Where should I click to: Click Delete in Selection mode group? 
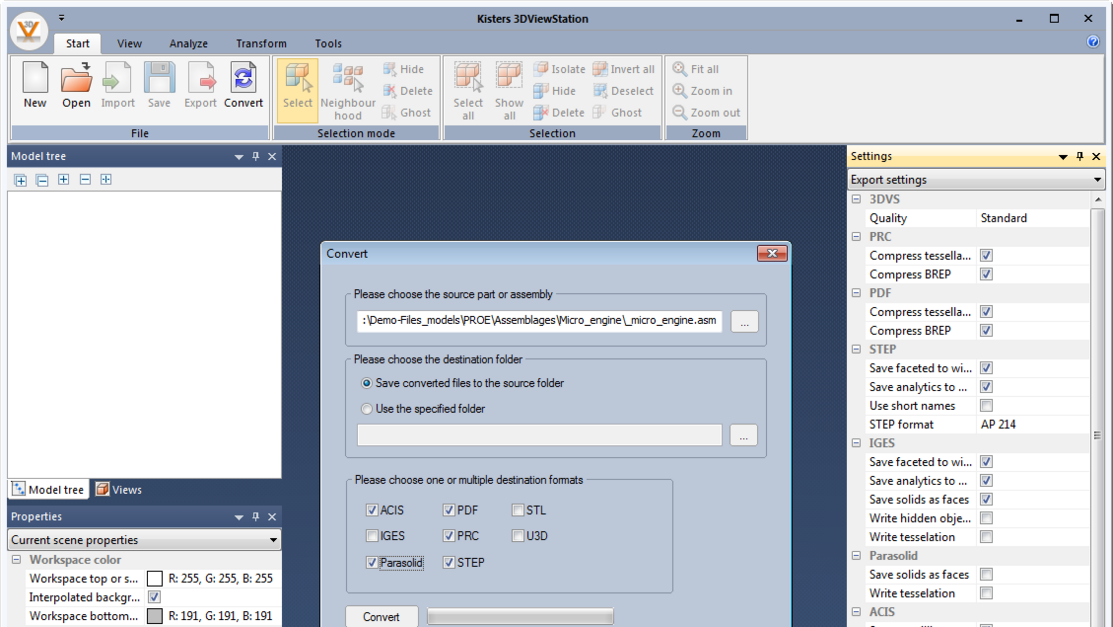(407, 91)
